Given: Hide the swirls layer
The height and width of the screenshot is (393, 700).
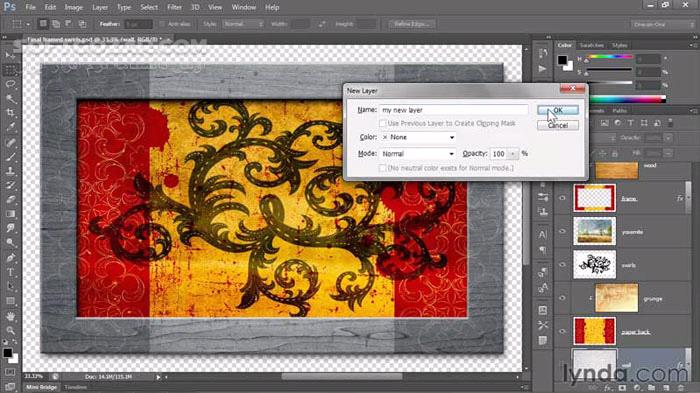Looking at the screenshot, I should 562,264.
